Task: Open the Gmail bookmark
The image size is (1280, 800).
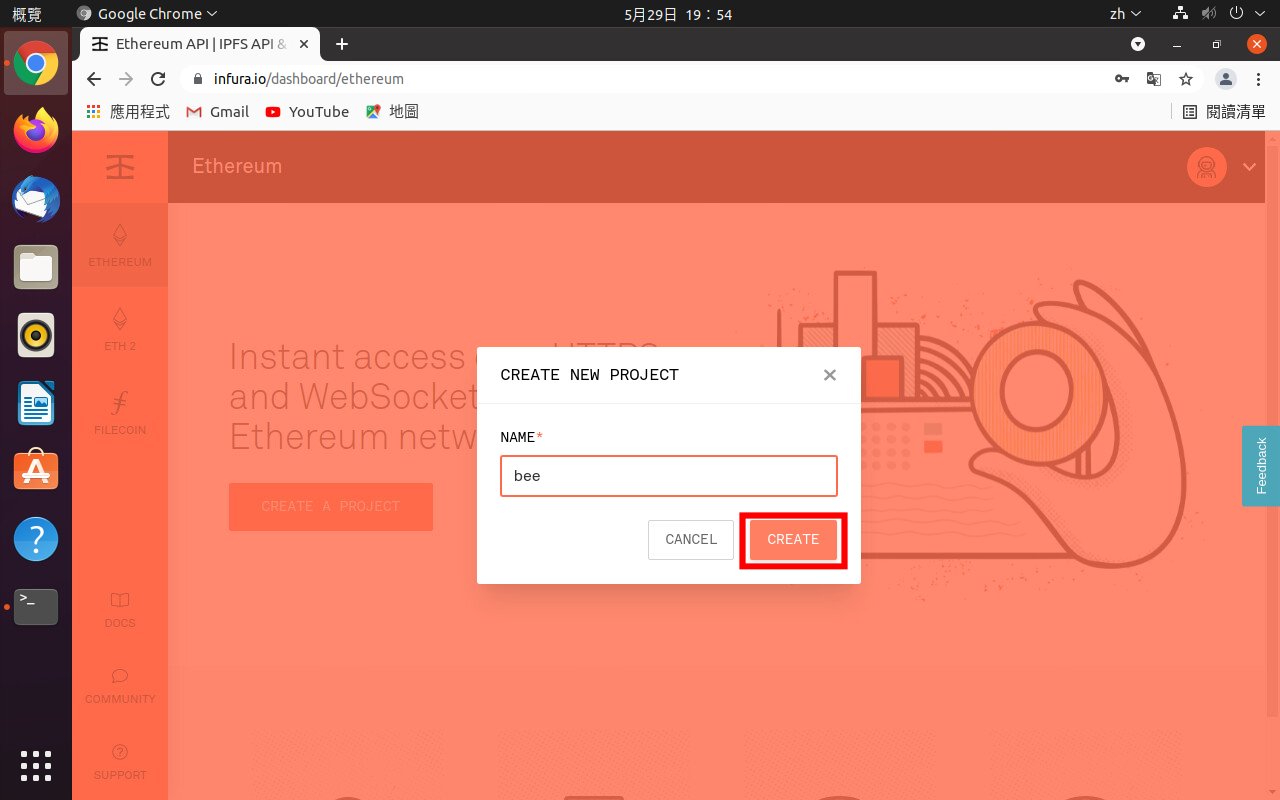Action: tap(218, 112)
